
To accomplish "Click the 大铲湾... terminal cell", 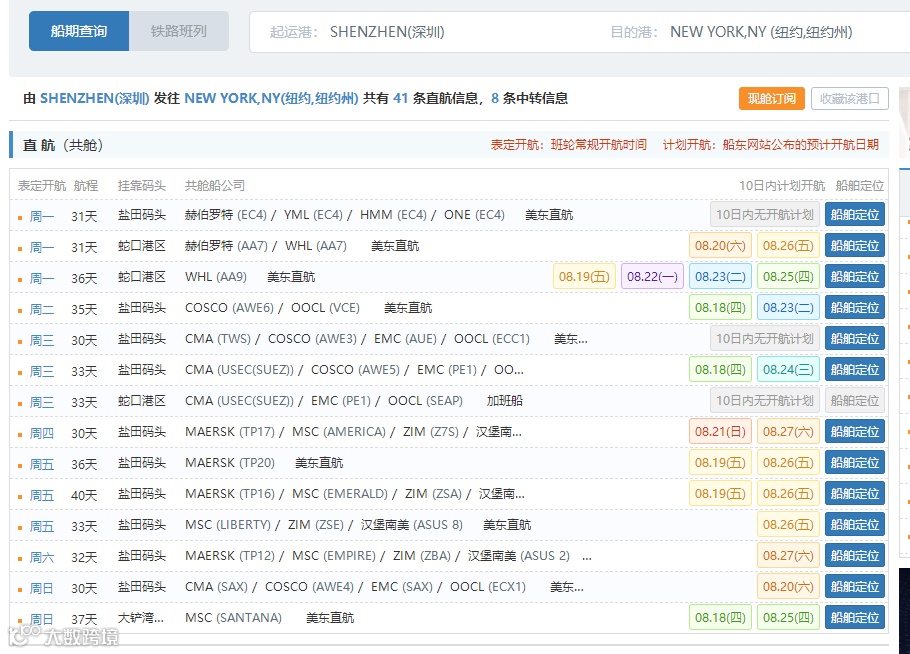I will (x=141, y=618).
